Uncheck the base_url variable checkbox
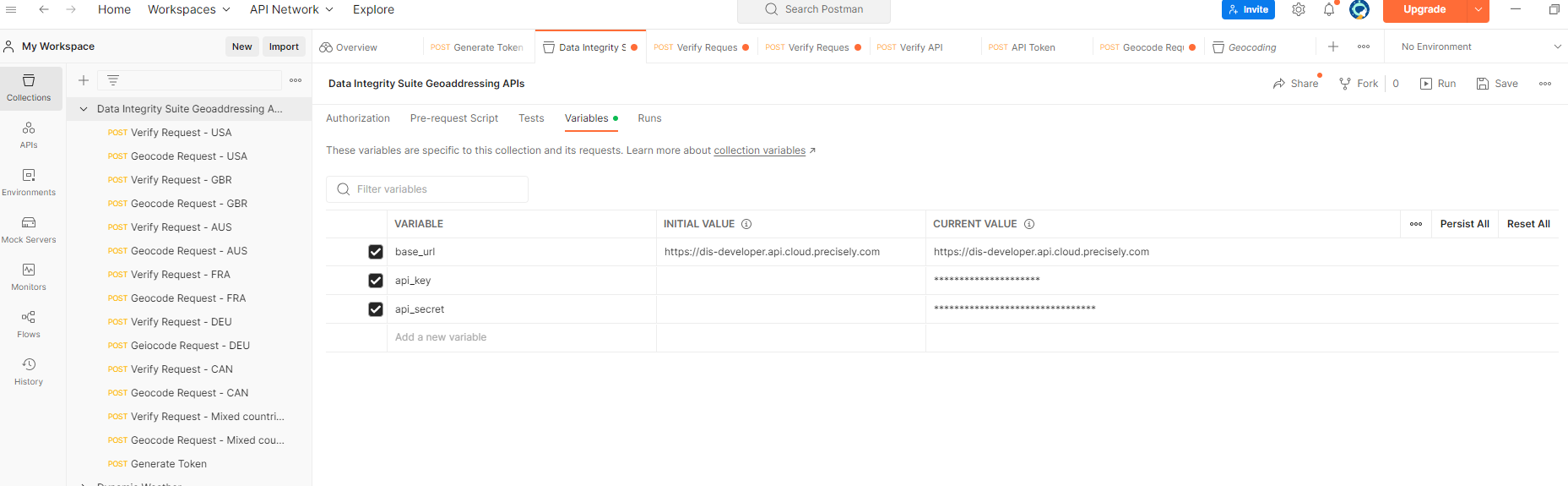The image size is (1568, 486). (376, 252)
